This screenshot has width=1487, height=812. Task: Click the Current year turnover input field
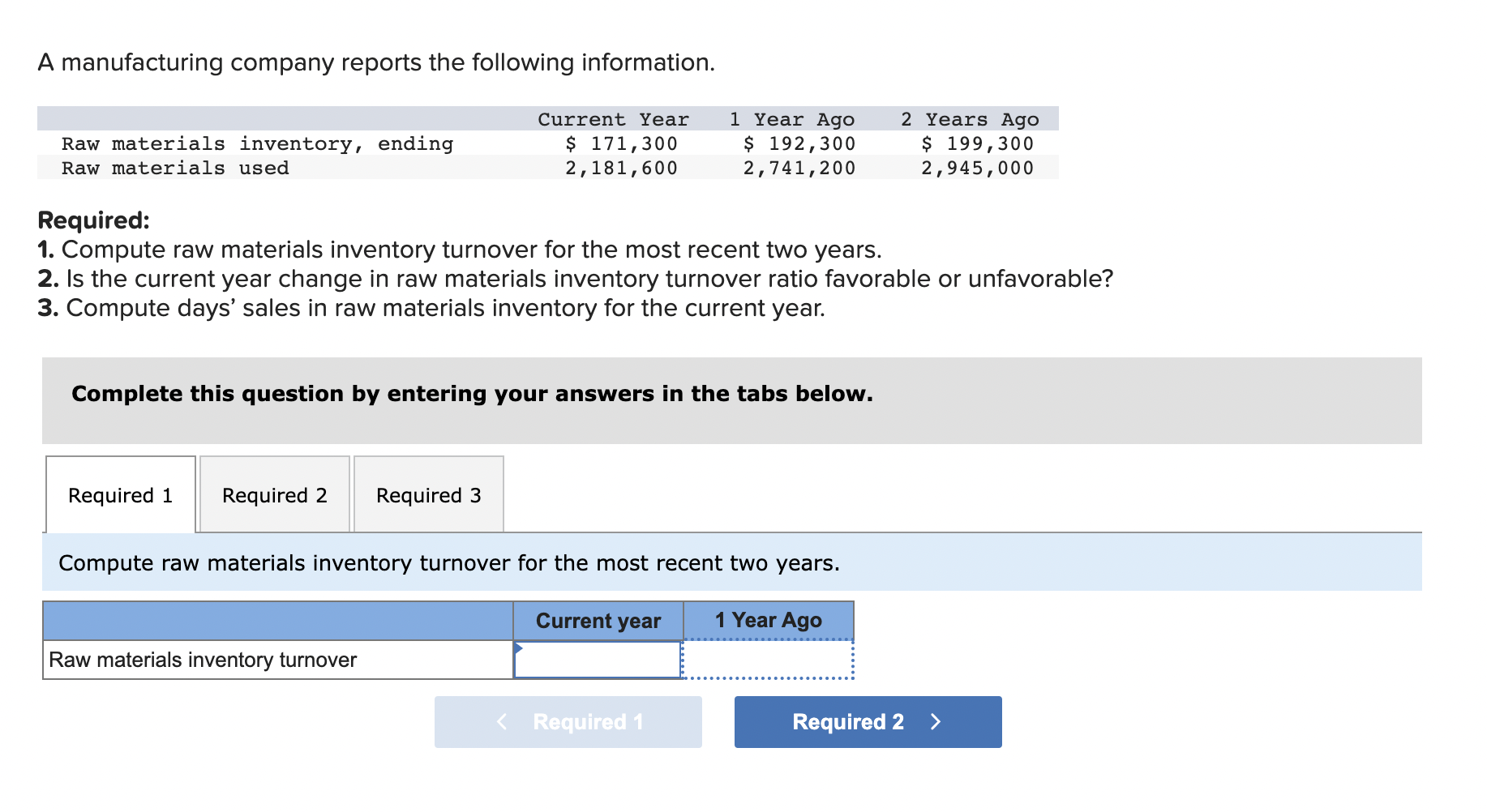tap(598, 660)
